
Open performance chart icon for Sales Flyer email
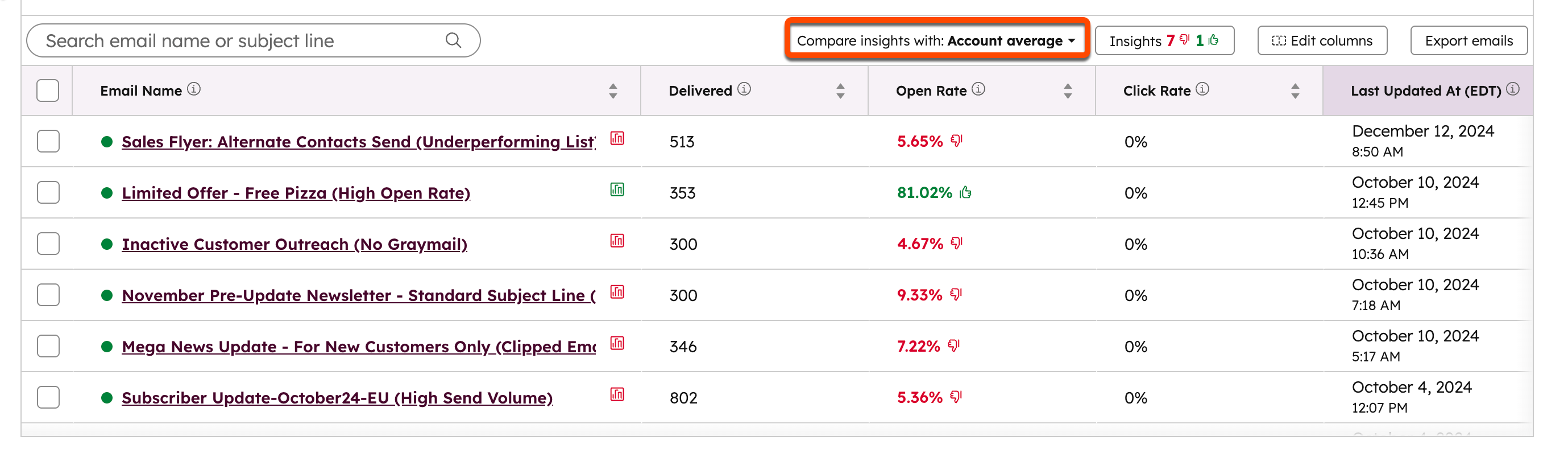coord(617,138)
